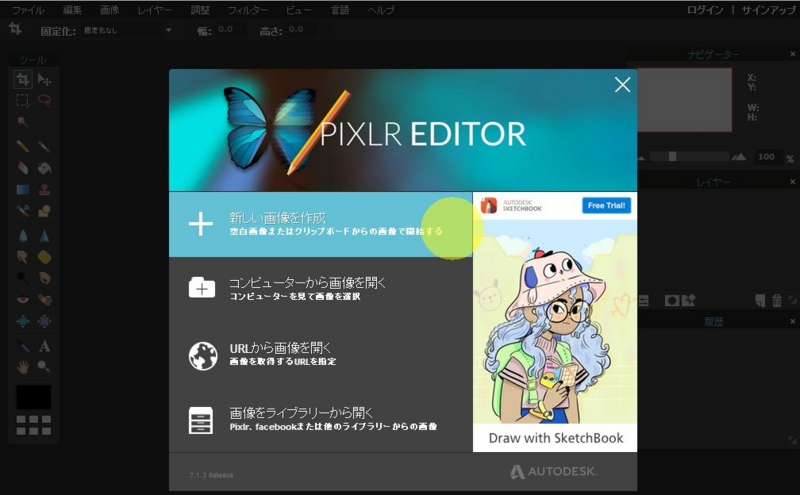This screenshot has height=495, width=800.
Task: Select the Spot Heal bandage tool
Action: (x=44, y=300)
